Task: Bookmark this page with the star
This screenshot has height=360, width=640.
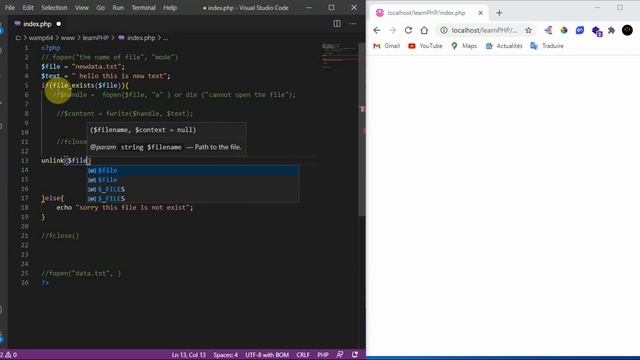Action: (x=529, y=30)
